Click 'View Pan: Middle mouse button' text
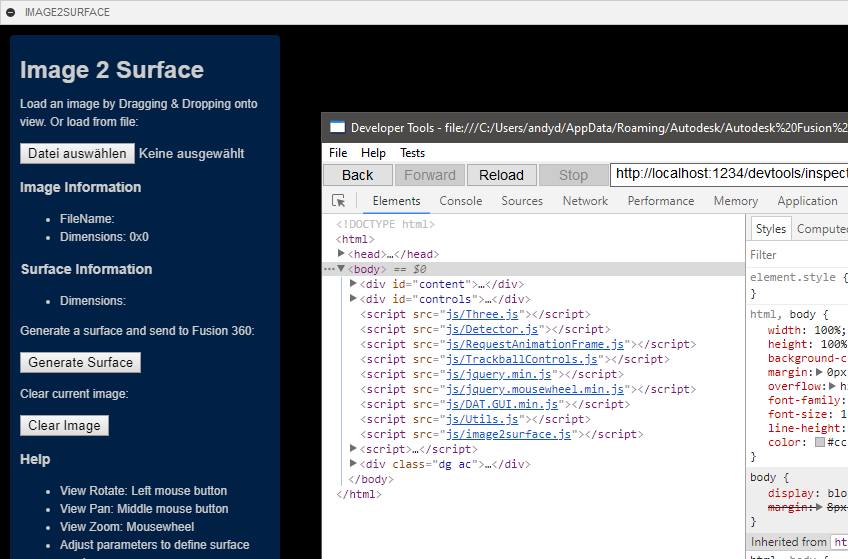 point(144,509)
